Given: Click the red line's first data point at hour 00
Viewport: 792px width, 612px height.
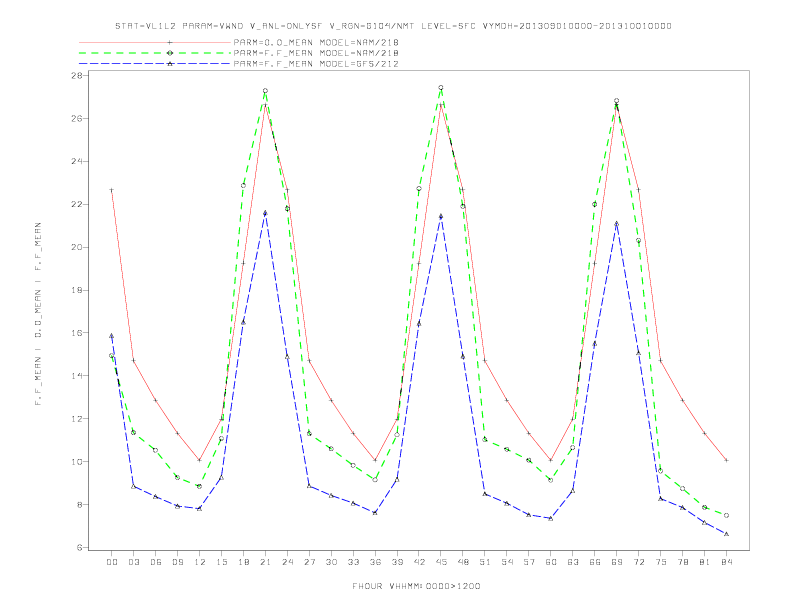Looking at the screenshot, I should pos(112,190).
